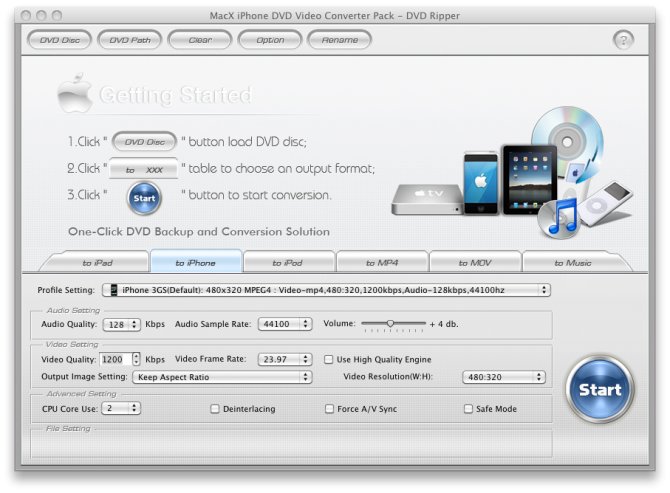This screenshot has height=493, width=670.
Task: Enable the Force A/V Sync option
Action: 329,409
